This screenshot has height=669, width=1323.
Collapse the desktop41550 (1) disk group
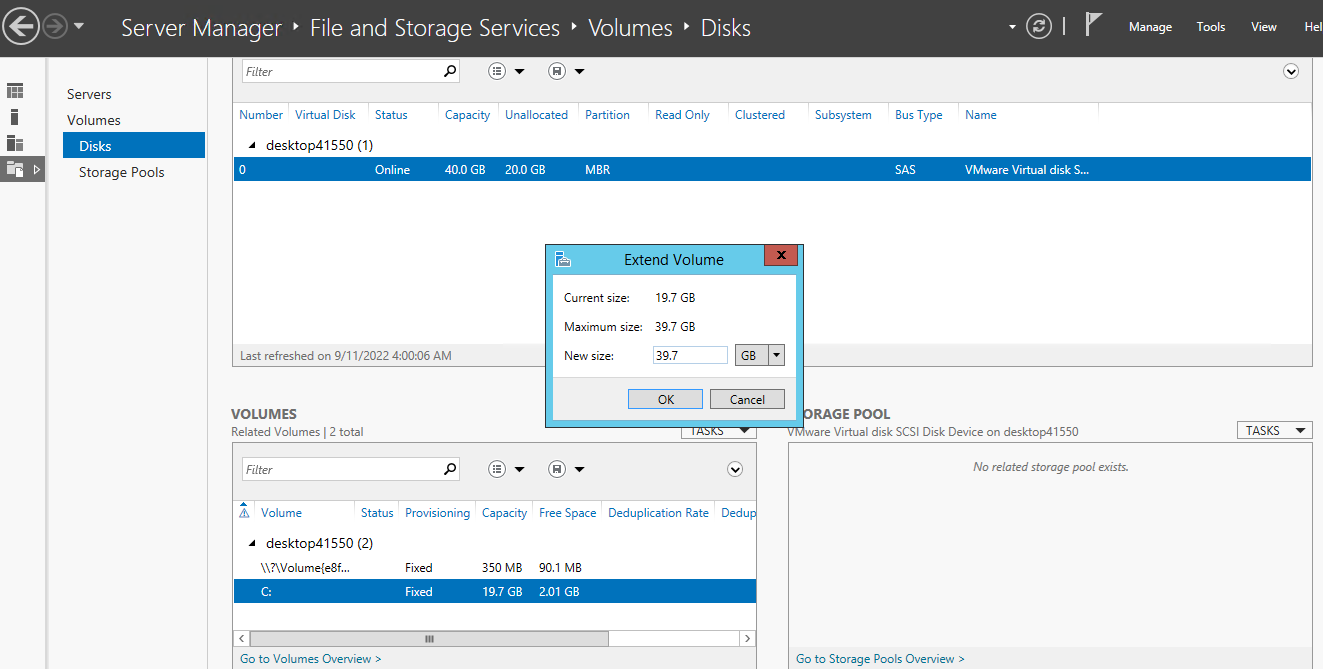pos(252,145)
